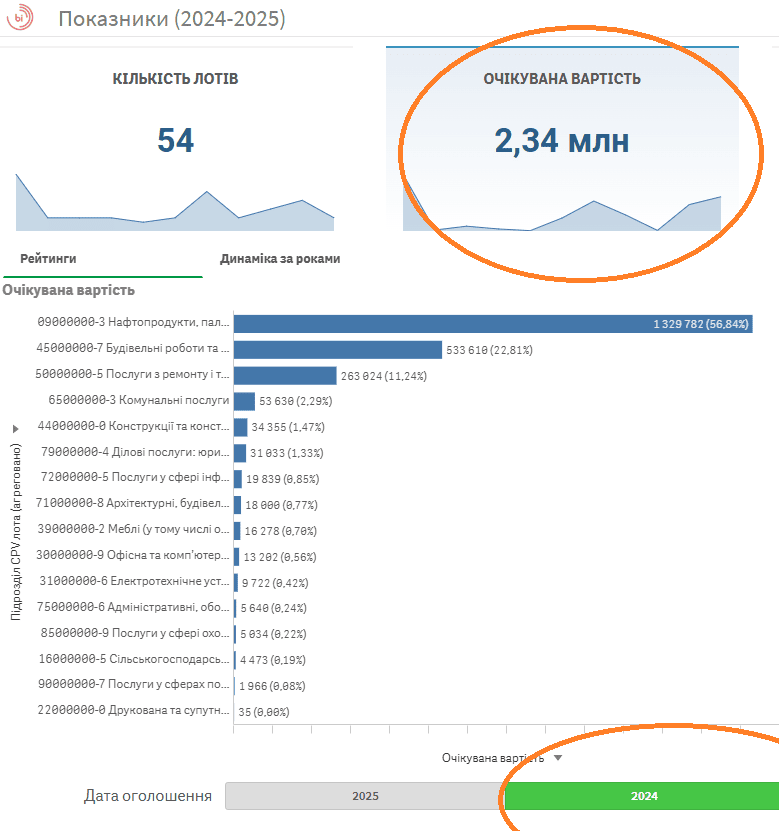Click the expected value sparkline chart
779x831 pixels.
point(561,212)
